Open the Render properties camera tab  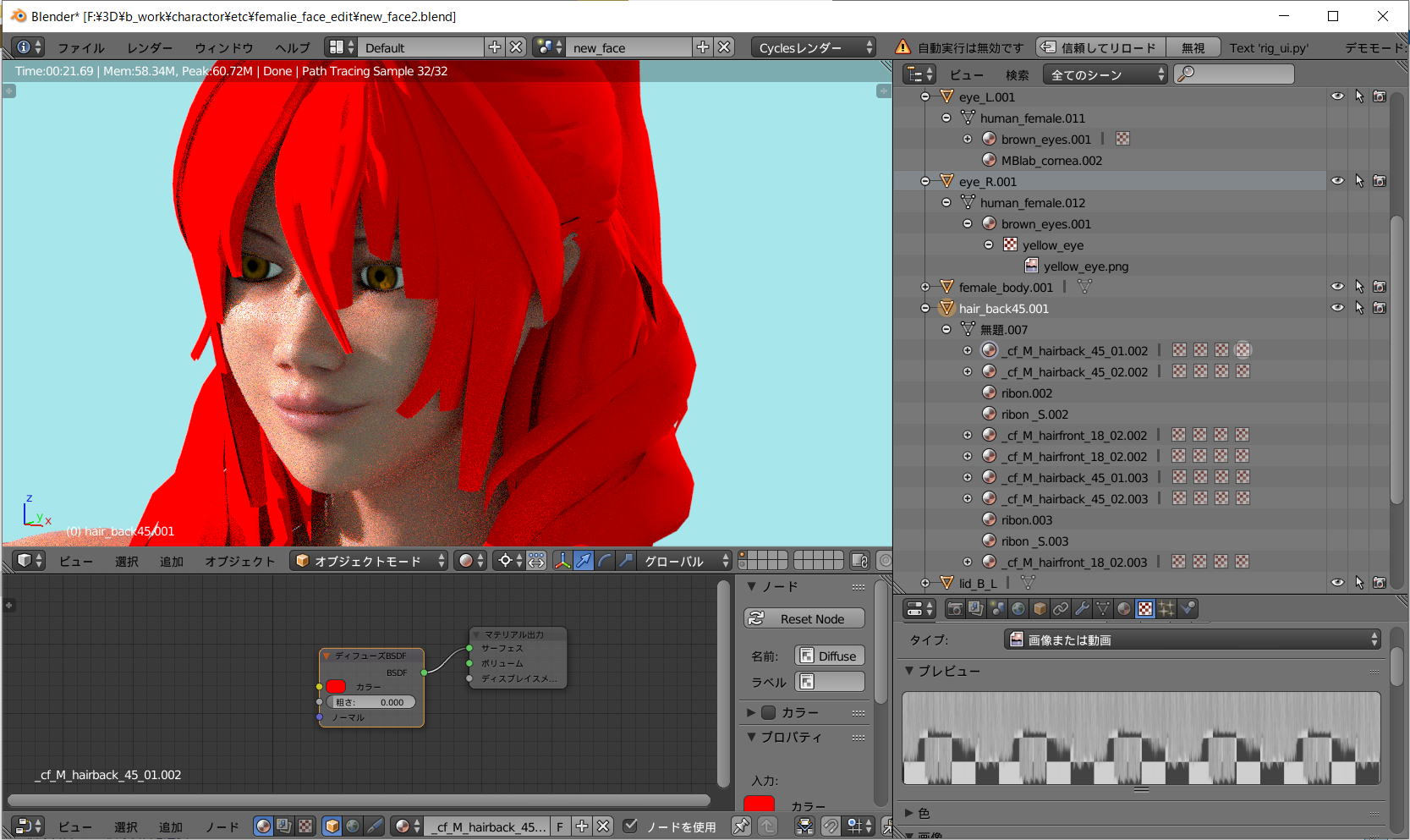point(955,609)
